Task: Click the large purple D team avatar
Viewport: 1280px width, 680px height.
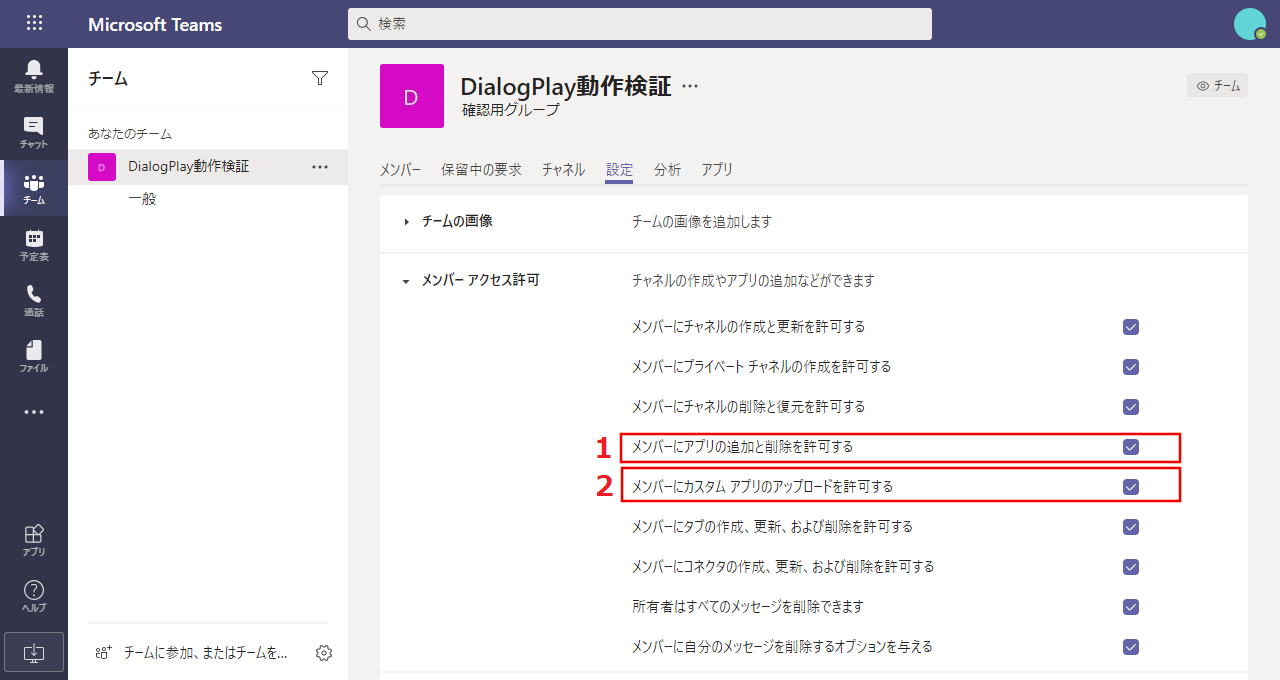Action: pyautogui.click(x=412, y=96)
